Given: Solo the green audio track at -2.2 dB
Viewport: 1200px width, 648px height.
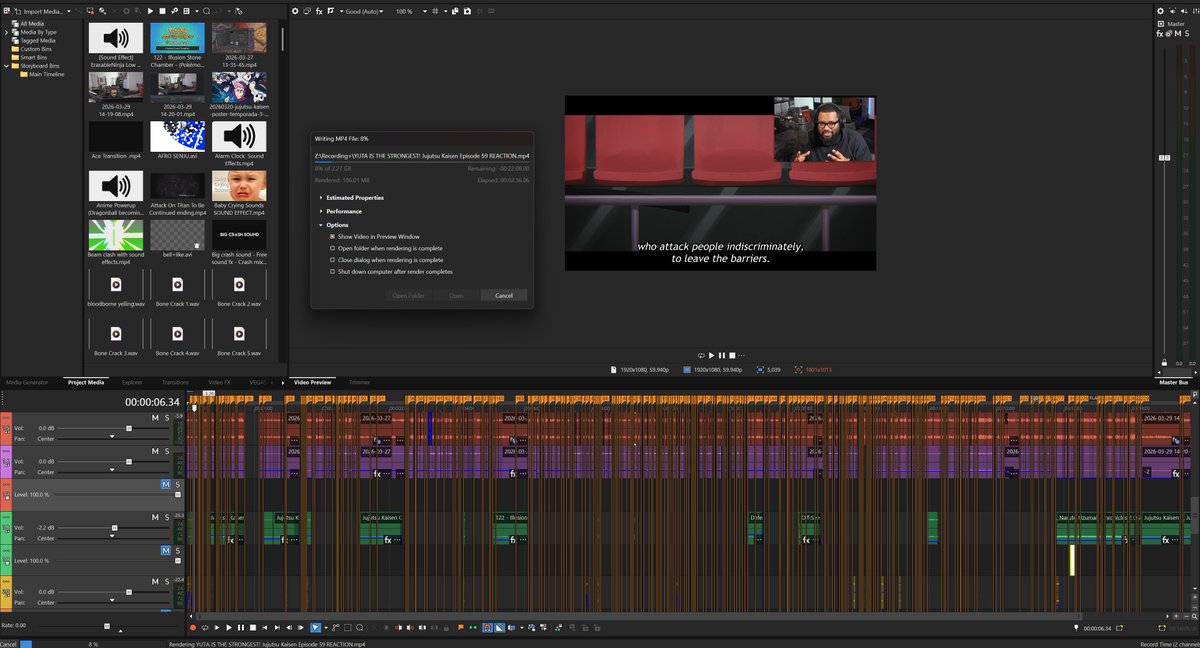Looking at the screenshot, I should pos(167,517).
